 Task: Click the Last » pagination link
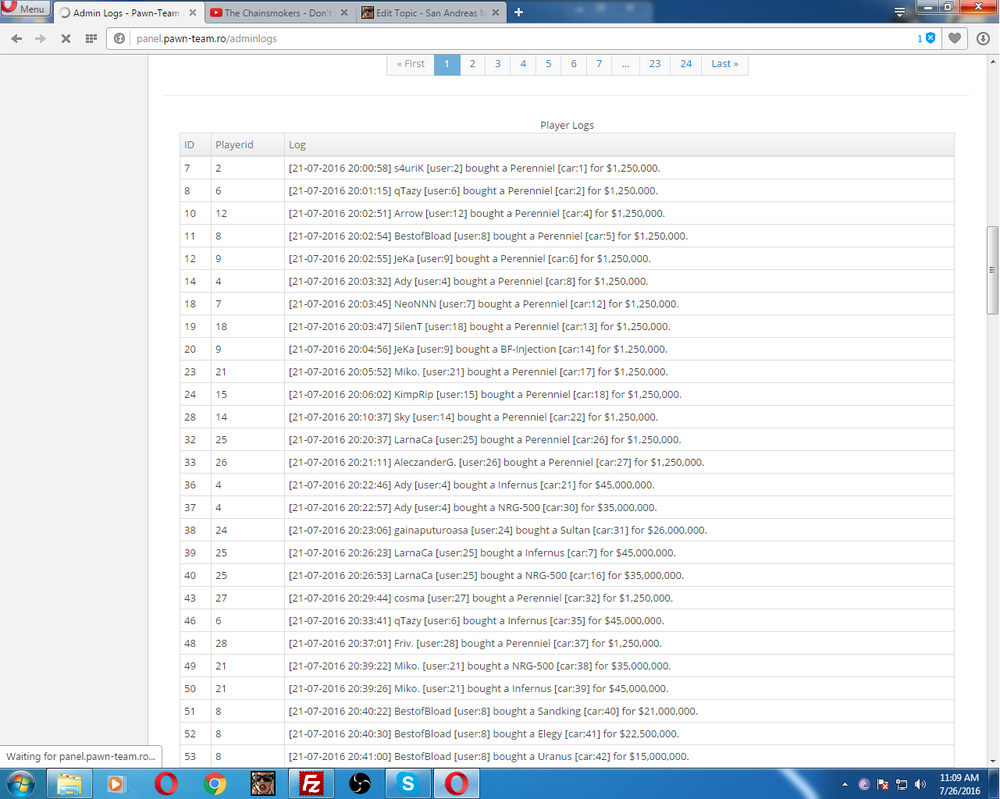tap(725, 64)
